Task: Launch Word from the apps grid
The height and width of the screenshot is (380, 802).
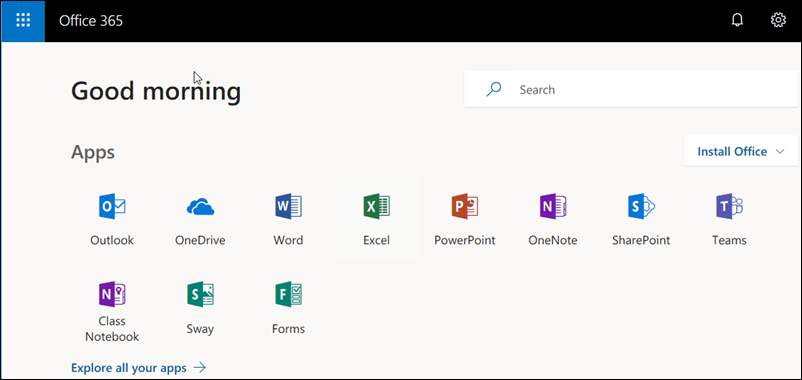Action: point(288,207)
